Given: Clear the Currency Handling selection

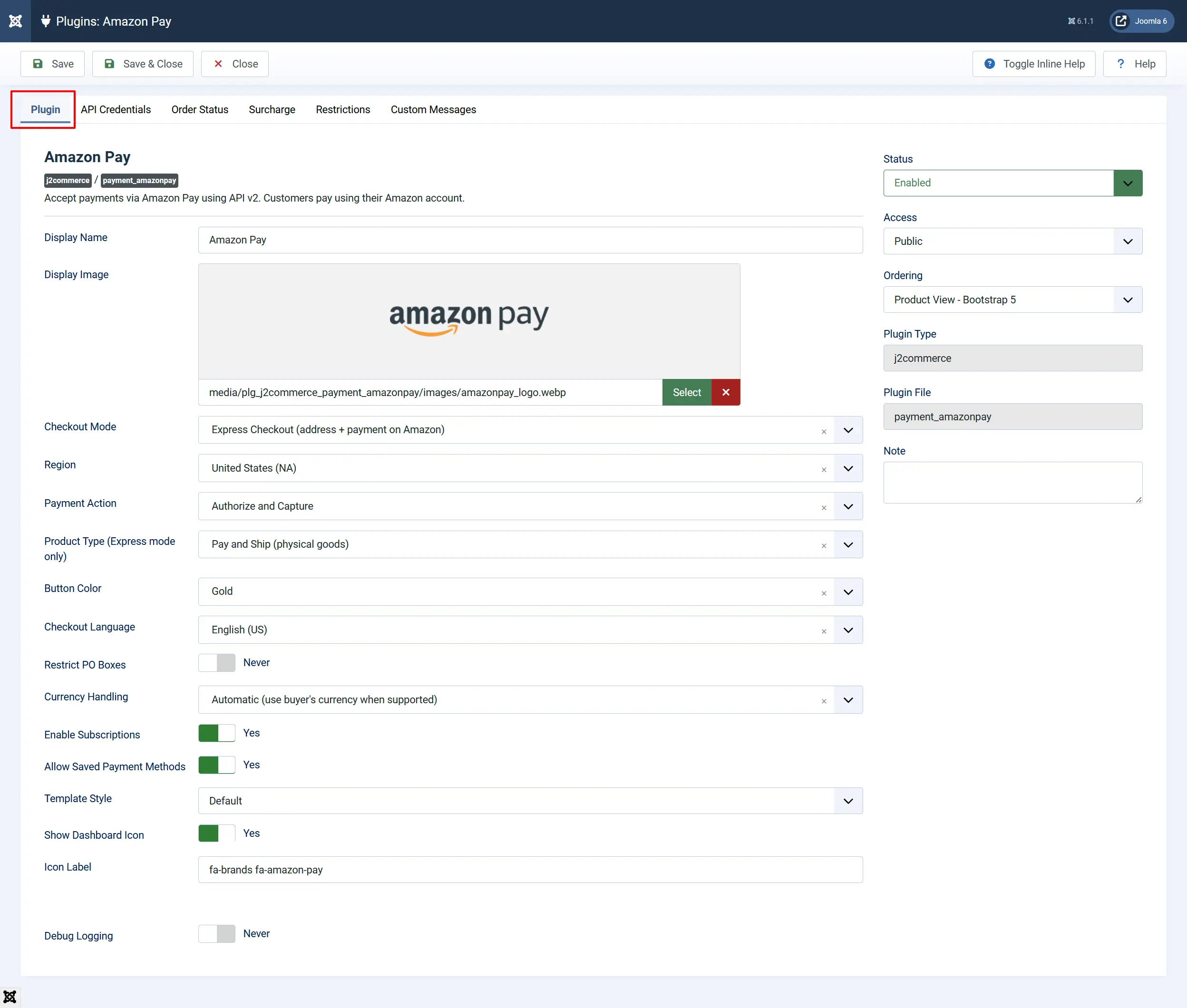Looking at the screenshot, I should point(824,701).
